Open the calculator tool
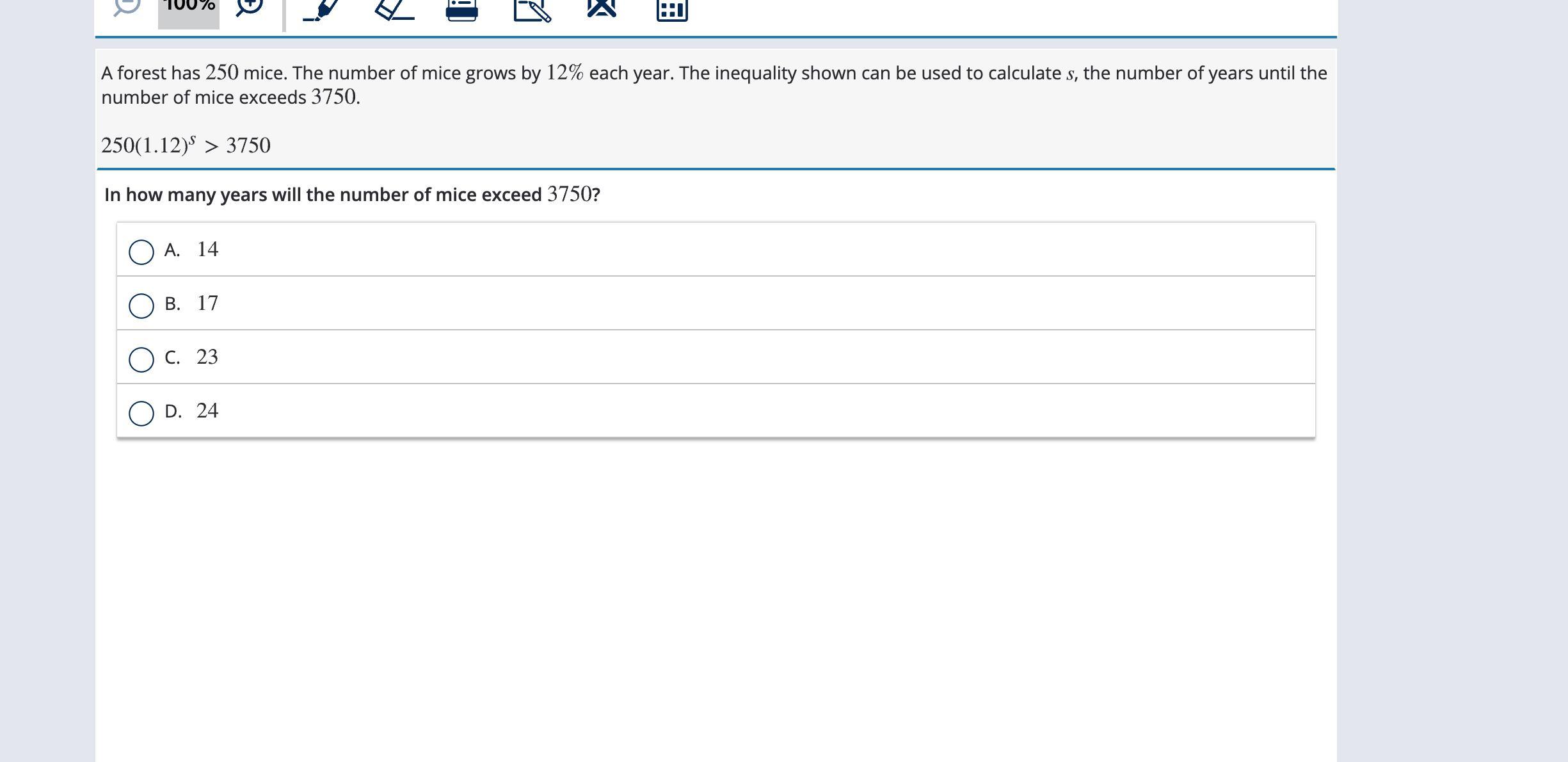This screenshot has width=1568, height=762. tap(672, 10)
